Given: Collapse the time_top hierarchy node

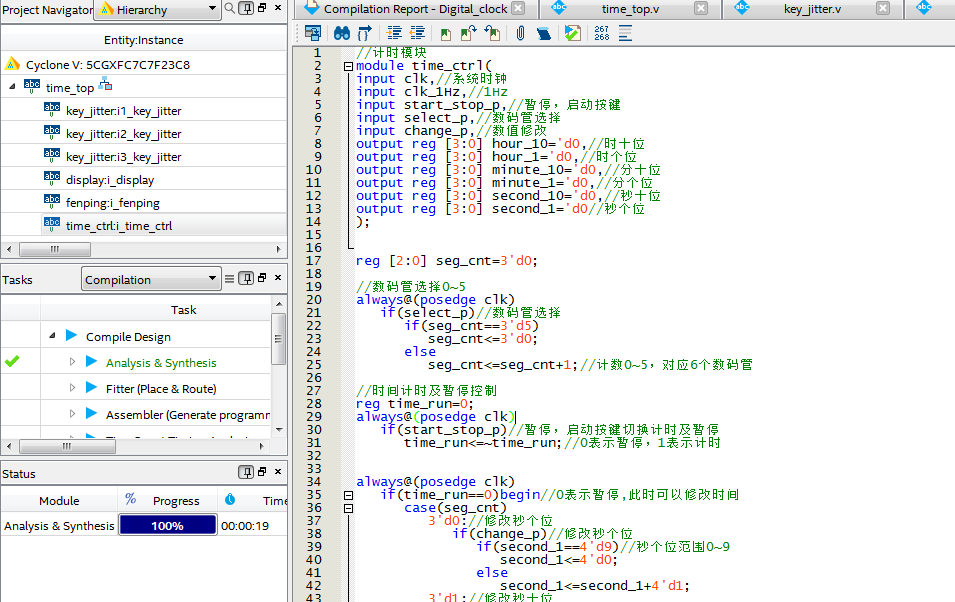Looking at the screenshot, I should tap(12, 88).
